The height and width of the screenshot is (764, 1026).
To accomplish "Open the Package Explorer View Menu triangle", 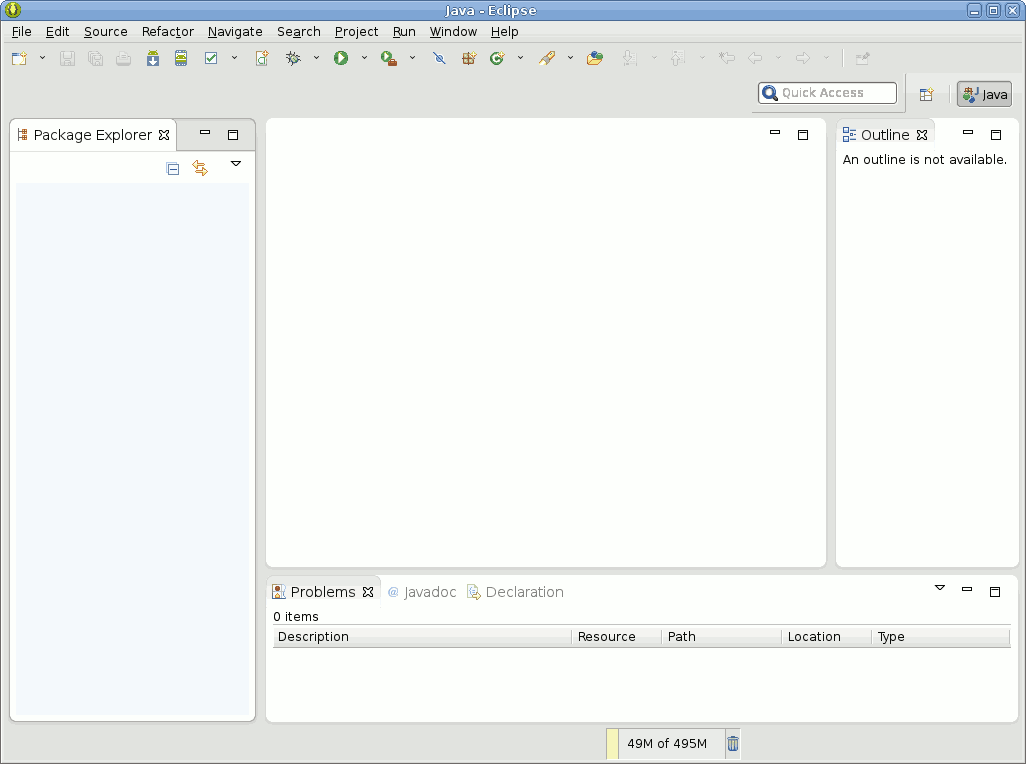I will tap(236, 164).
